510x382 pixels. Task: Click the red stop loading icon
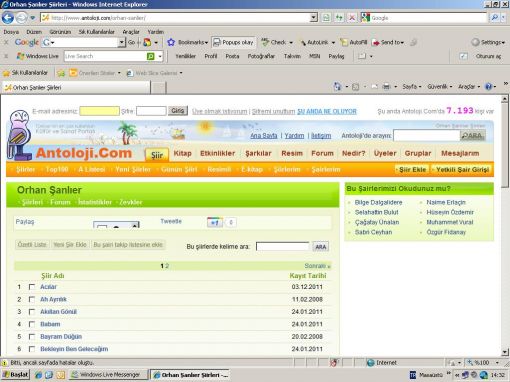coord(352,18)
